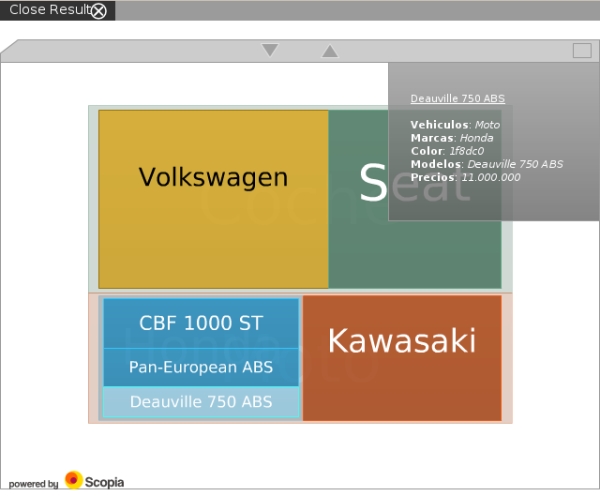Select the CBF 1000 ST cell
Image resolution: width=600 pixels, height=496 pixels.
click(201, 323)
